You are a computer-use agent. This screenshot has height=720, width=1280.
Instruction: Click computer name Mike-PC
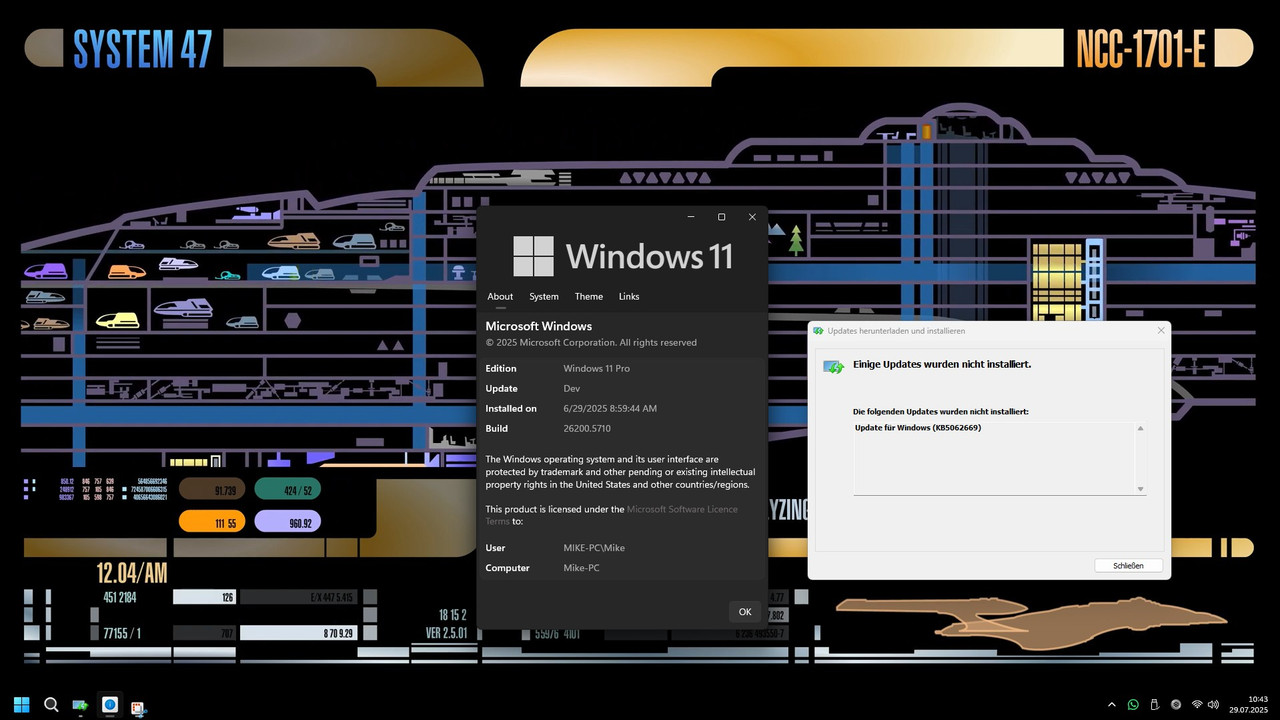582,568
